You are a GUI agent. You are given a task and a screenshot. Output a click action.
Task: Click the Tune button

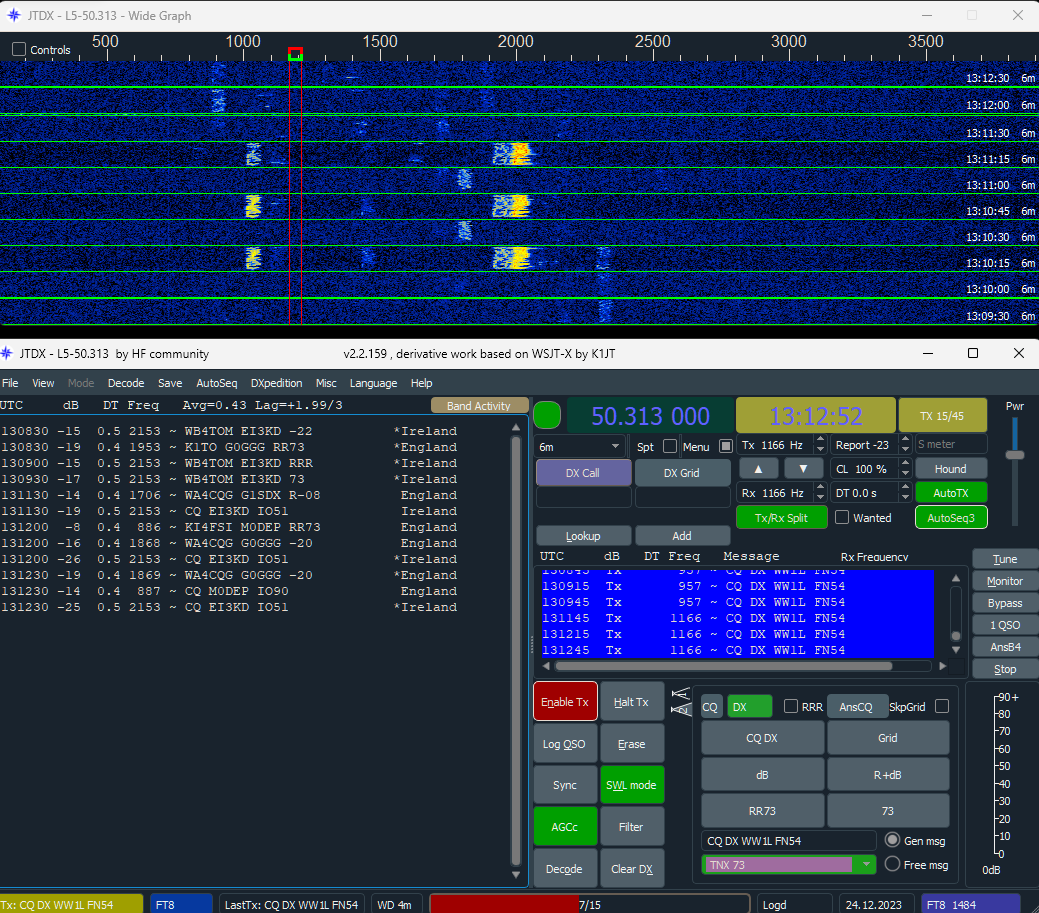pos(1005,559)
